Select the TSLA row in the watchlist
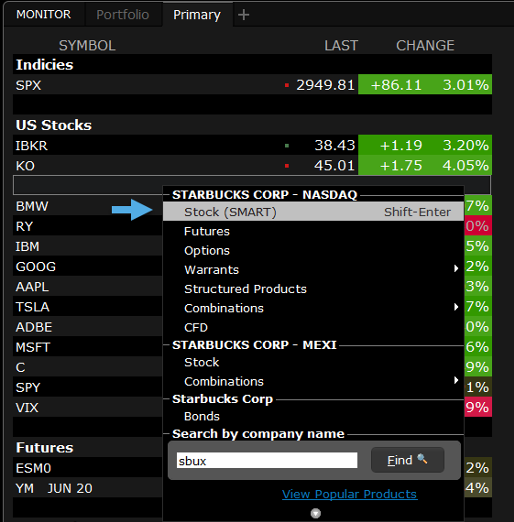 coord(88,307)
